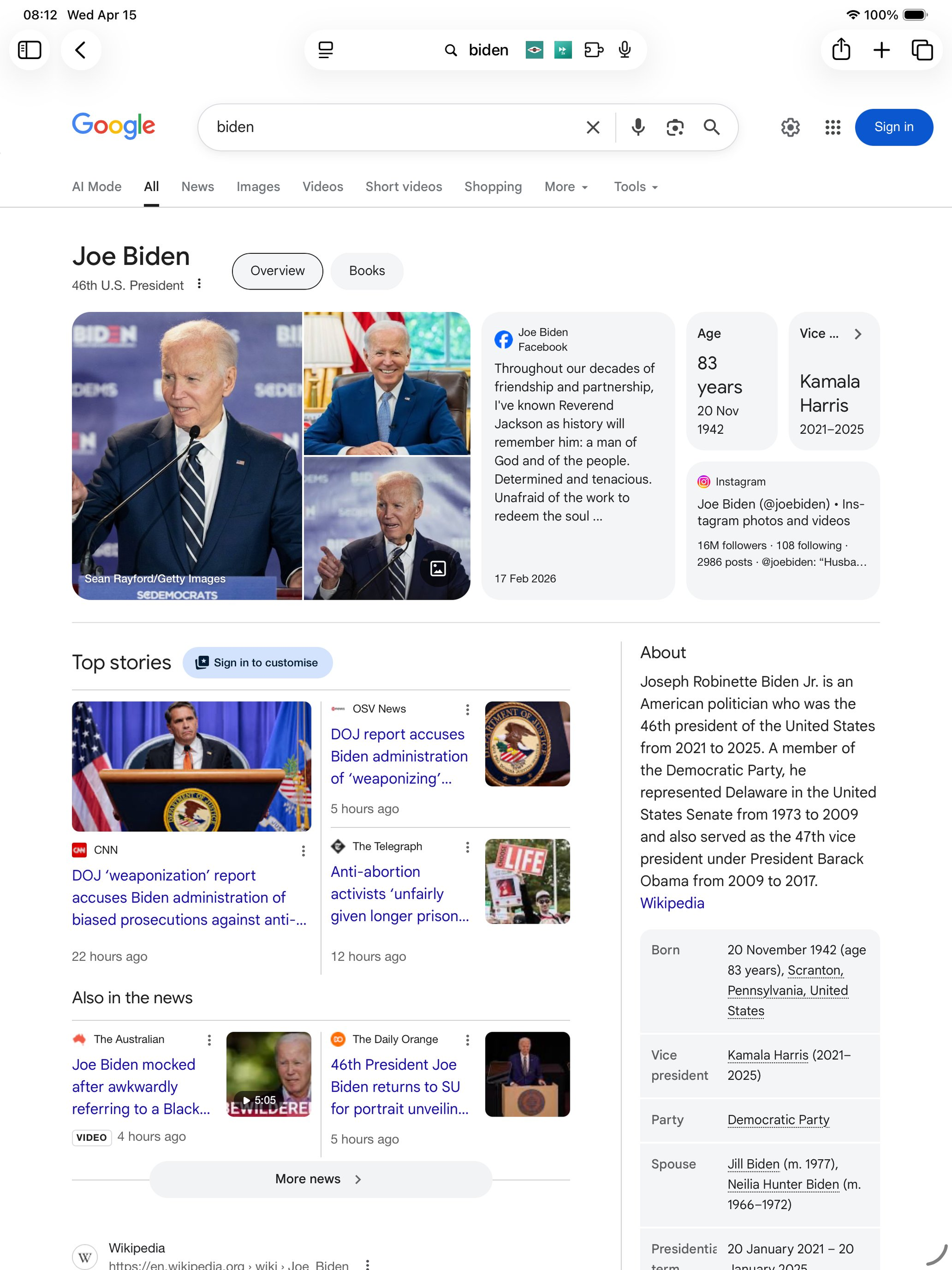Open options for The Australian story
The width and height of the screenshot is (952, 1270).
pos(209,1040)
